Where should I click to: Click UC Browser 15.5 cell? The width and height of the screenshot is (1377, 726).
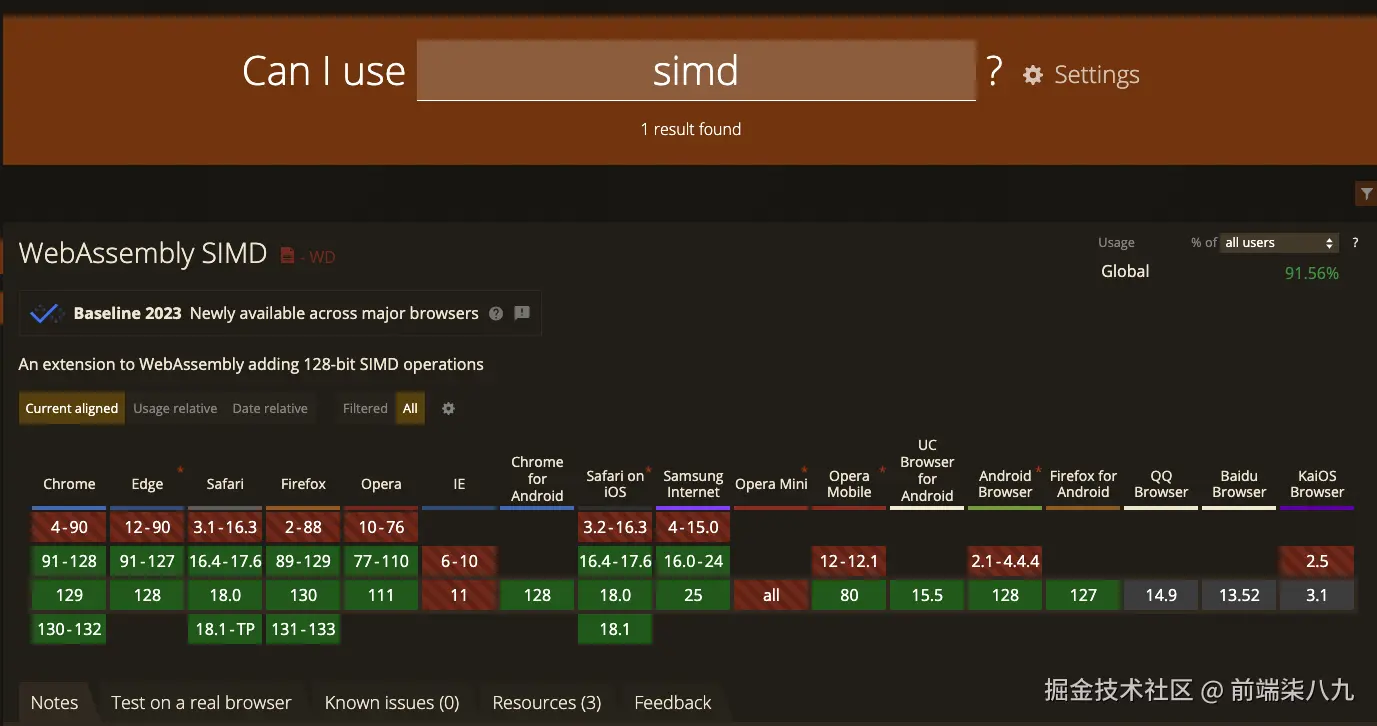(x=927, y=595)
